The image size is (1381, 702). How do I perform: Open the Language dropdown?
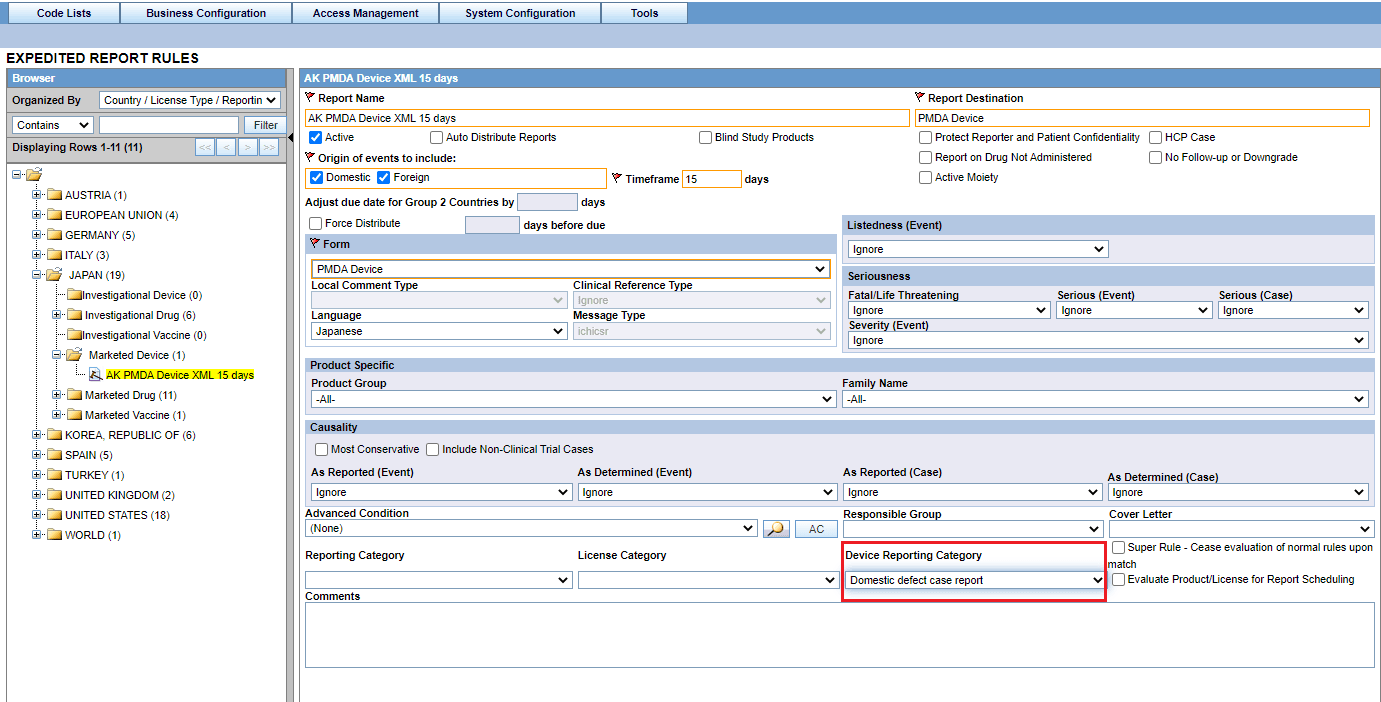coord(439,330)
